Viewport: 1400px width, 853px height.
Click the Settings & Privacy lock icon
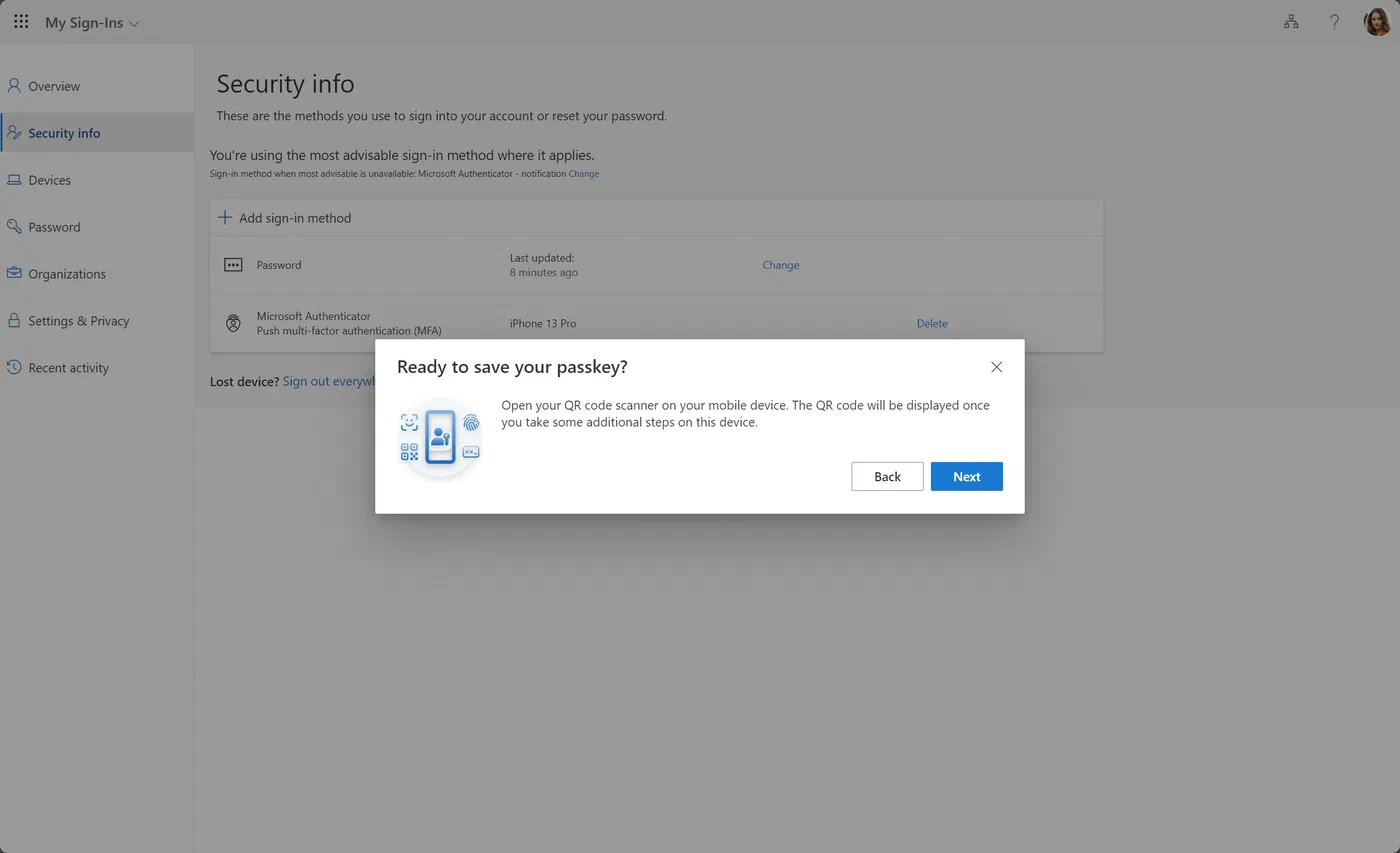pos(14,321)
